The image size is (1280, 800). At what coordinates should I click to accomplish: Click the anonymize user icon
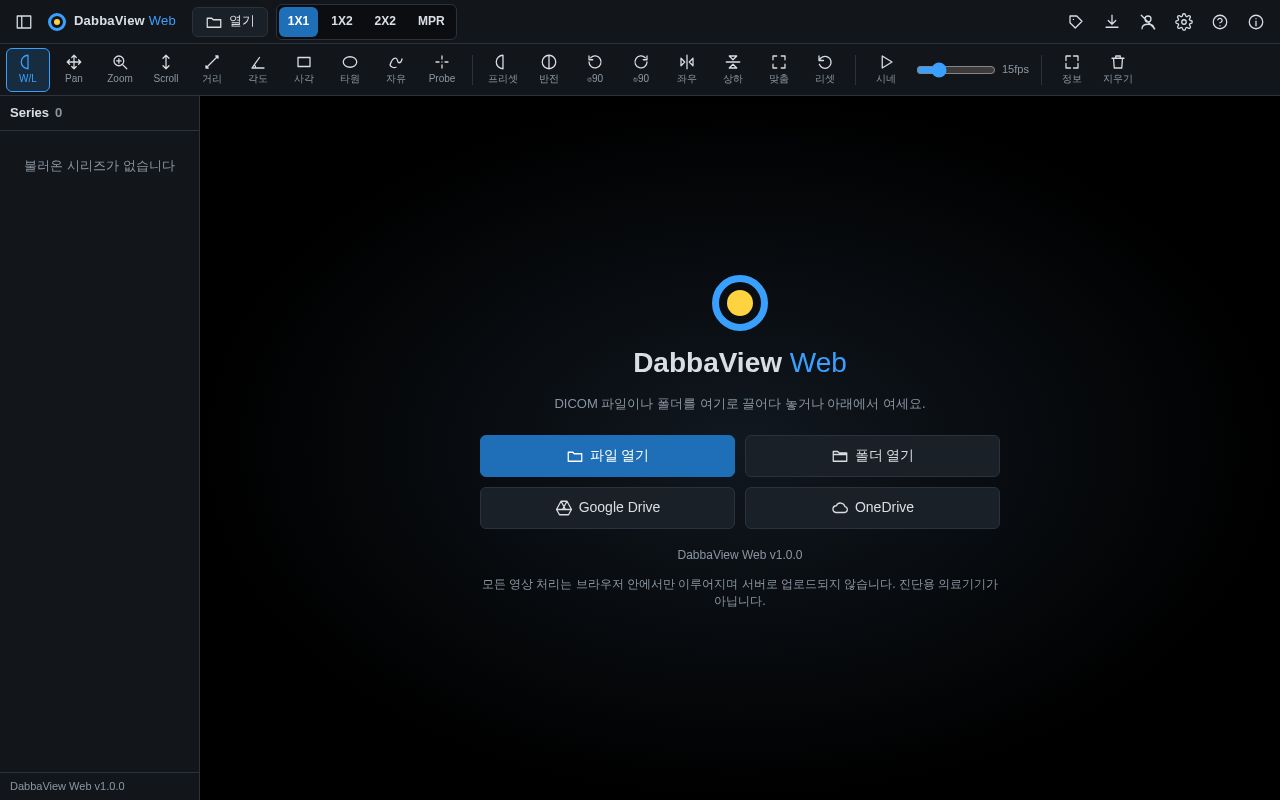tap(1148, 22)
